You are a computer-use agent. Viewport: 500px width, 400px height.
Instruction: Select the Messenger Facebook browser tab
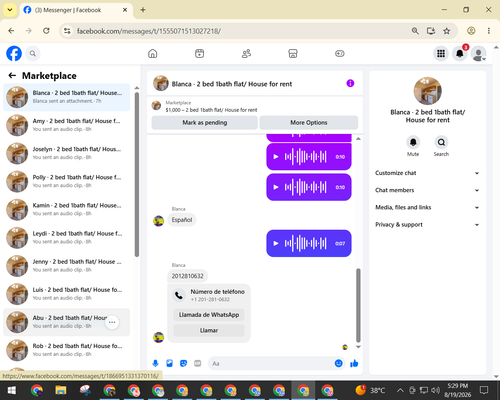(76, 10)
